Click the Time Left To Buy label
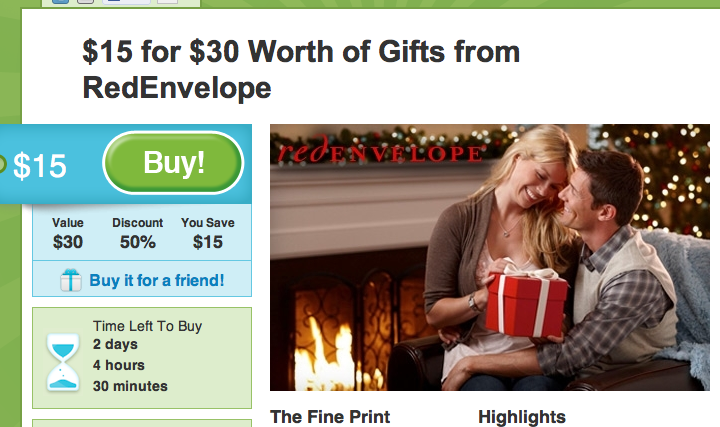This screenshot has width=720, height=427. coord(147,326)
